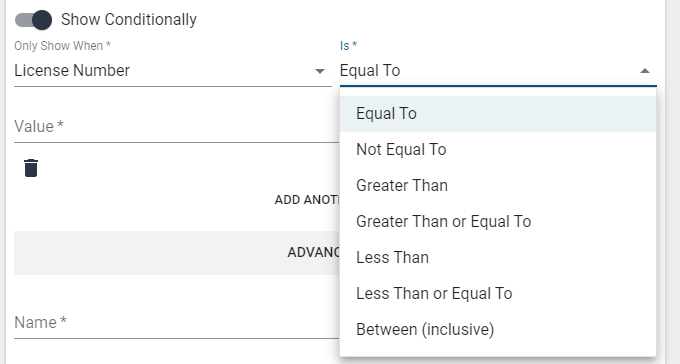680x364 pixels.
Task: Delete the condition with the trash icon
Action: pyautogui.click(x=31, y=168)
